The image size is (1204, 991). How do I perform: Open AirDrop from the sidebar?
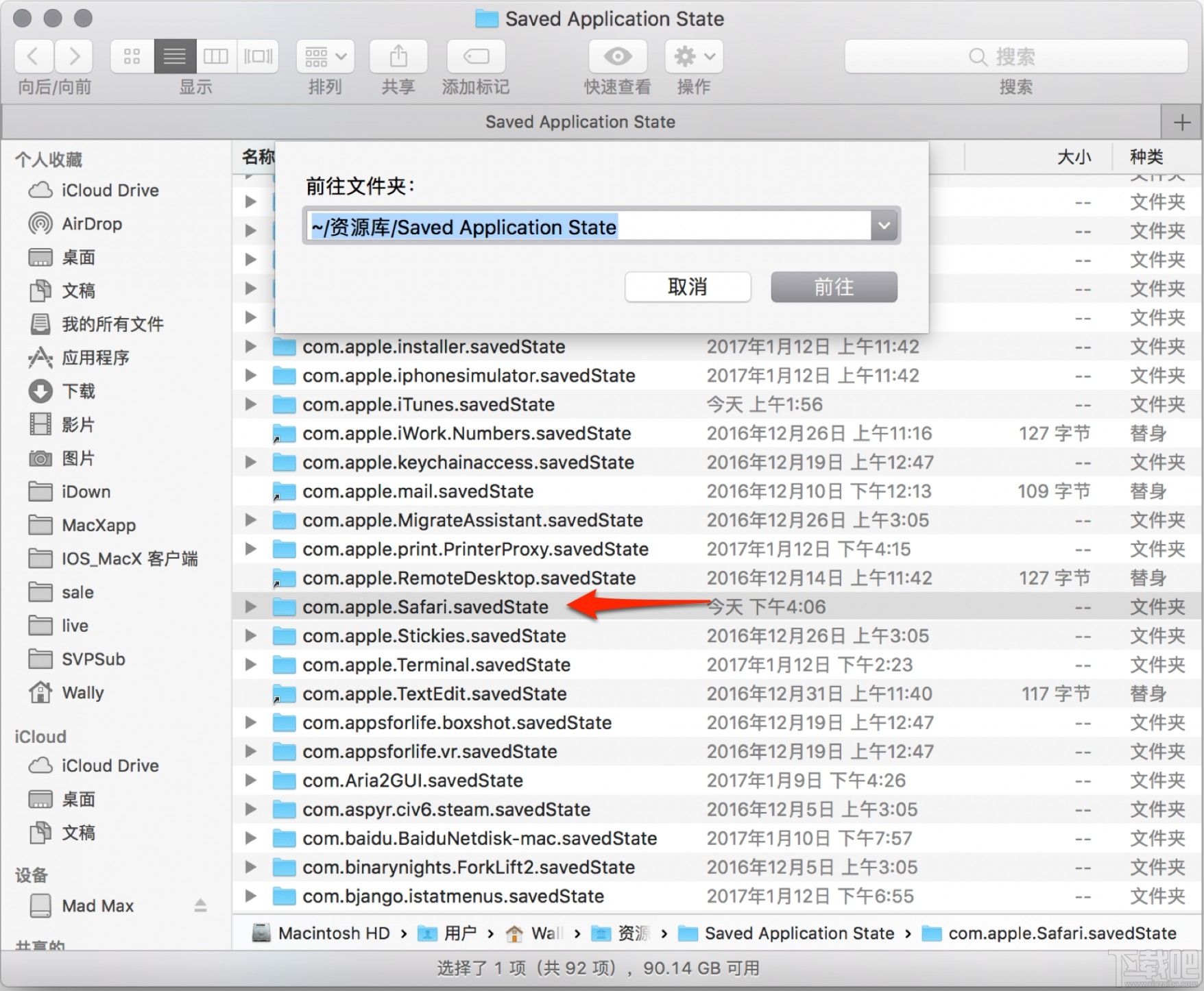click(93, 223)
